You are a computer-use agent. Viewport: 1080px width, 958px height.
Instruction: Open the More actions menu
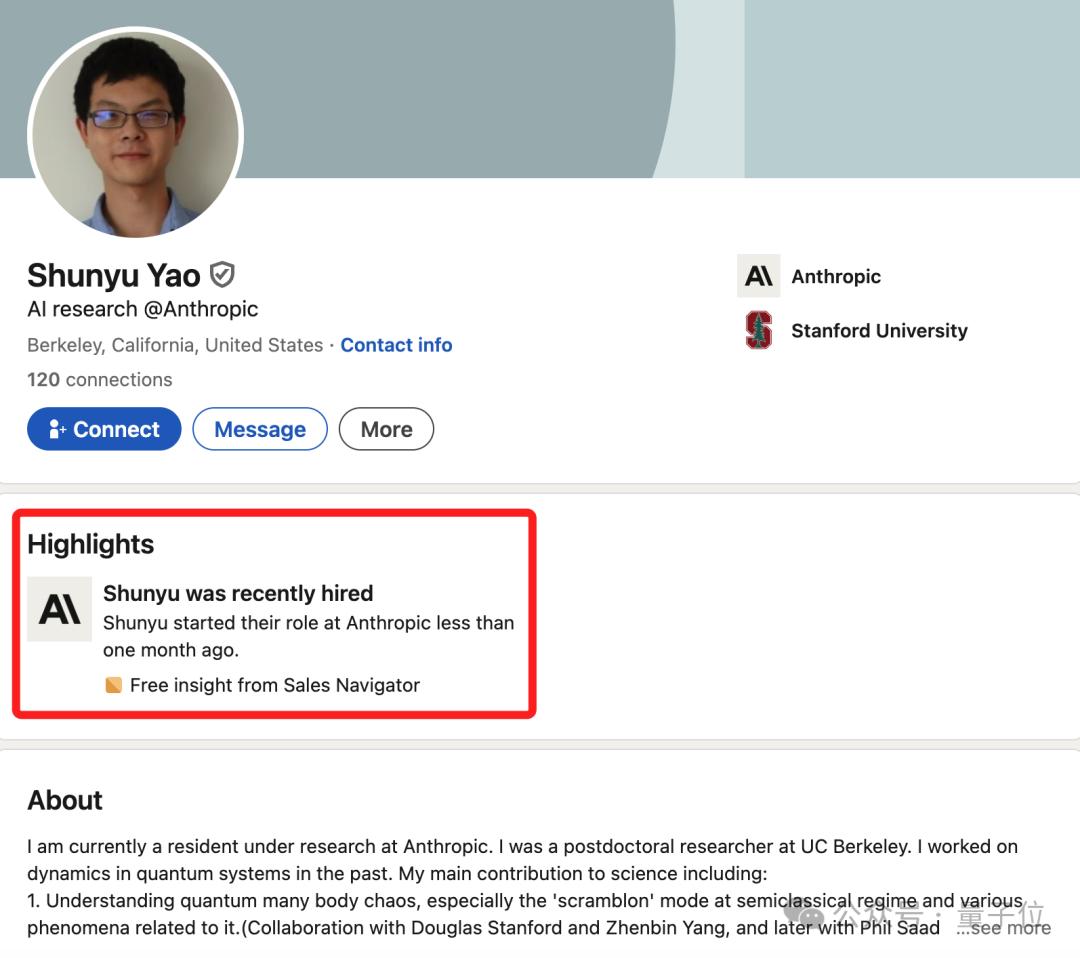[386, 429]
